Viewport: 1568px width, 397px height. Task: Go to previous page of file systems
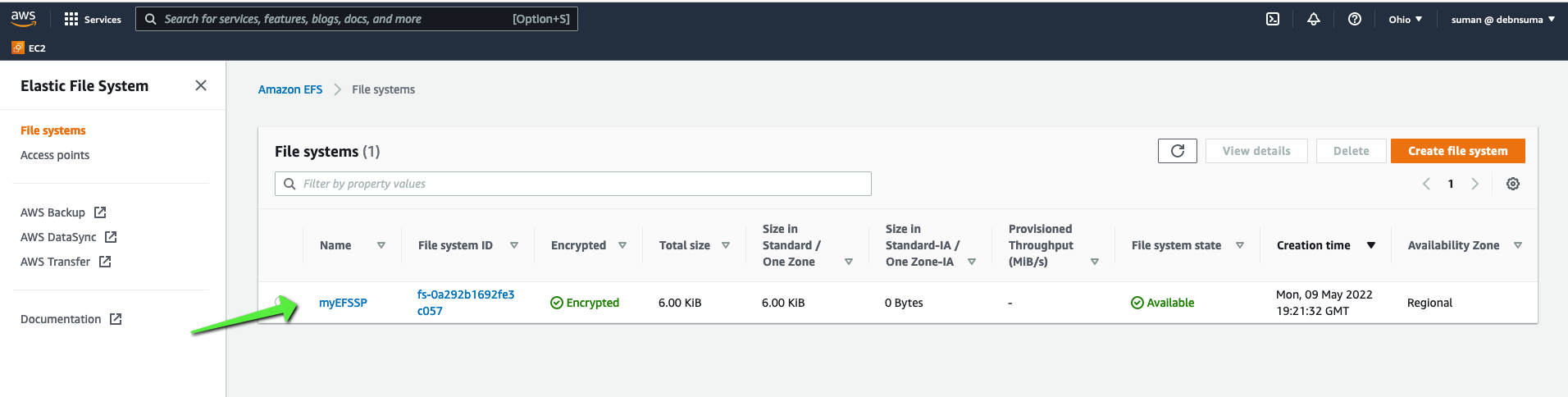point(1426,184)
